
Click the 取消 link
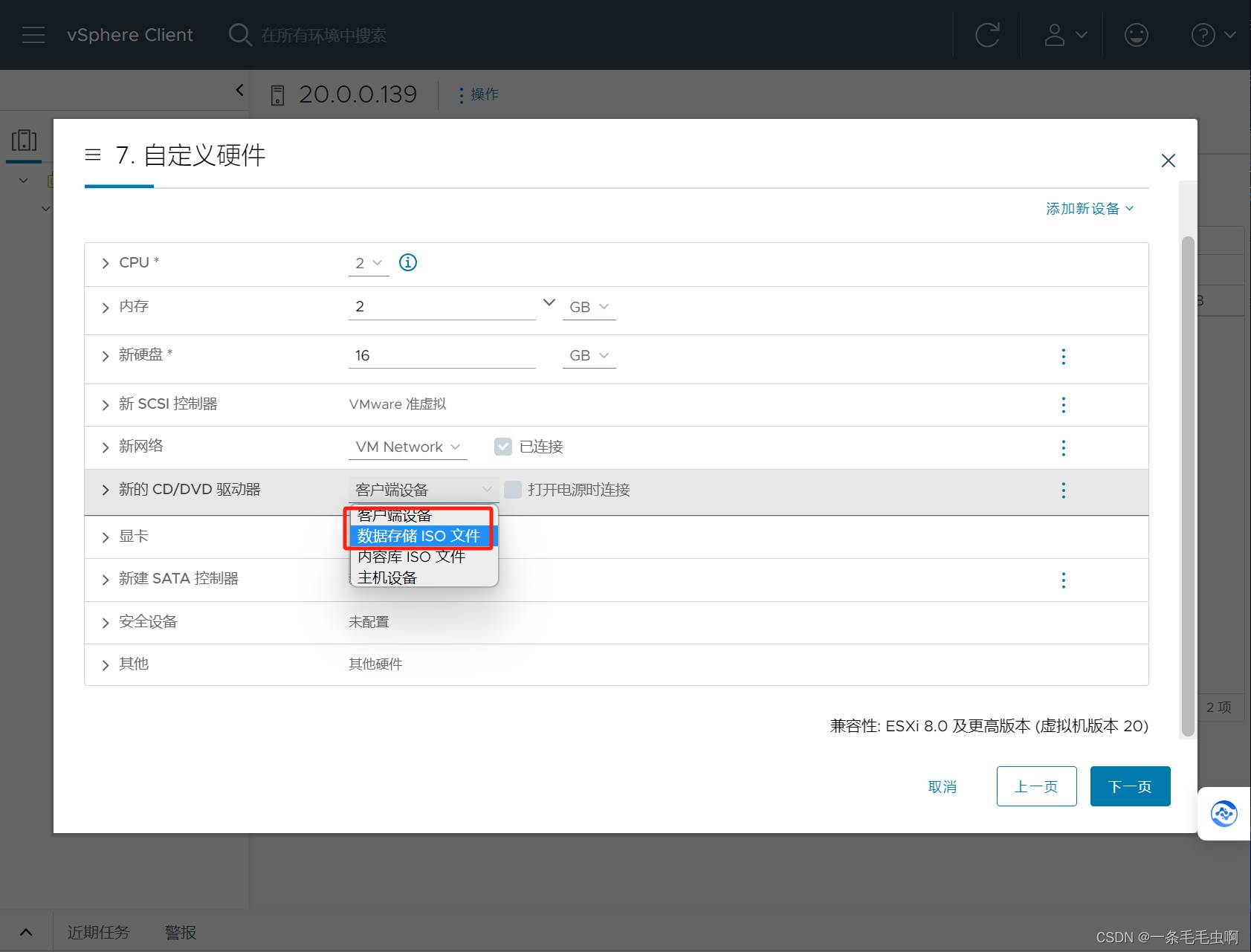pyautogui.click(x=942, y=786)
